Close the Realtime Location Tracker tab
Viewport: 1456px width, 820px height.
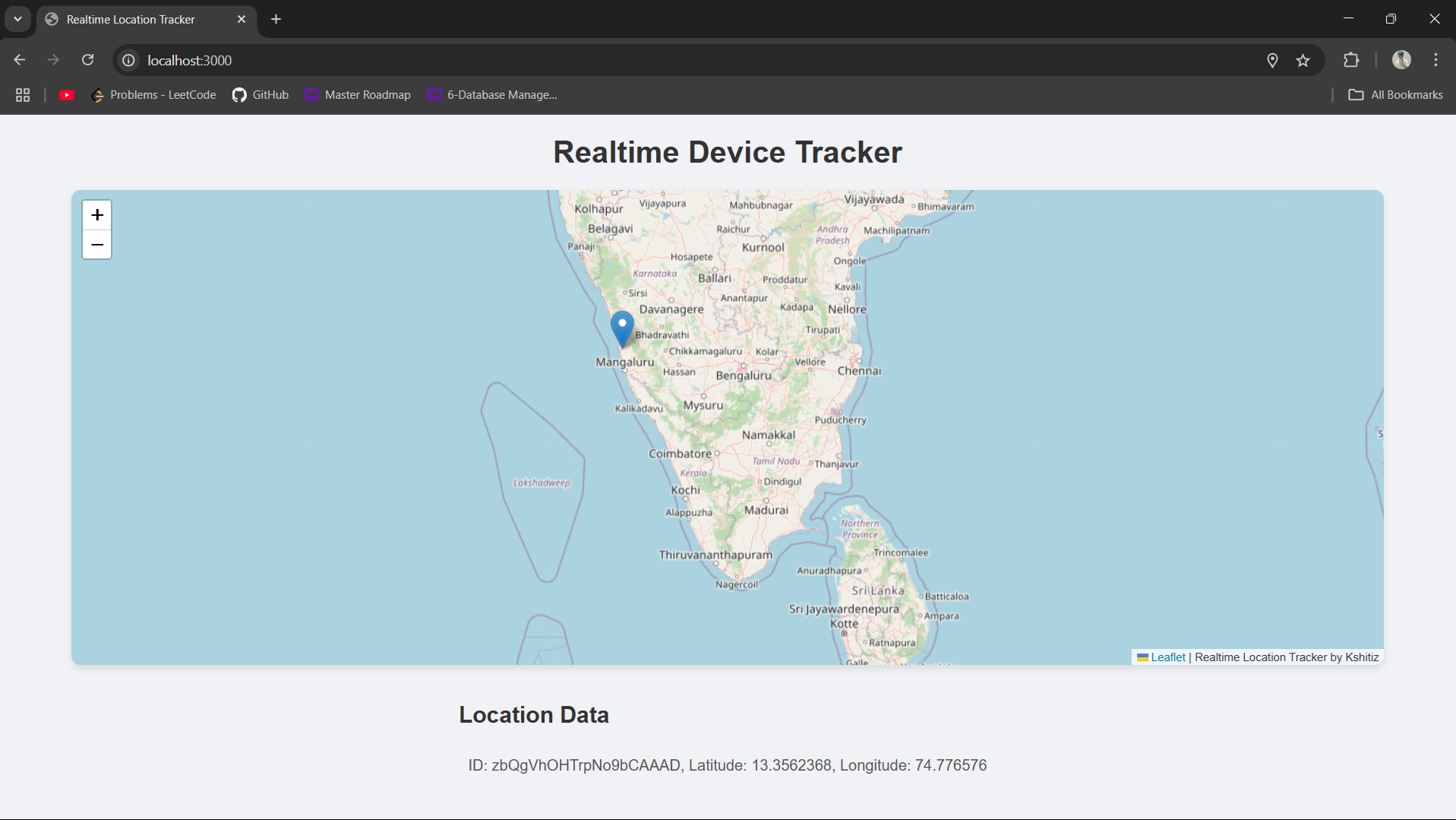coord(242,19)
